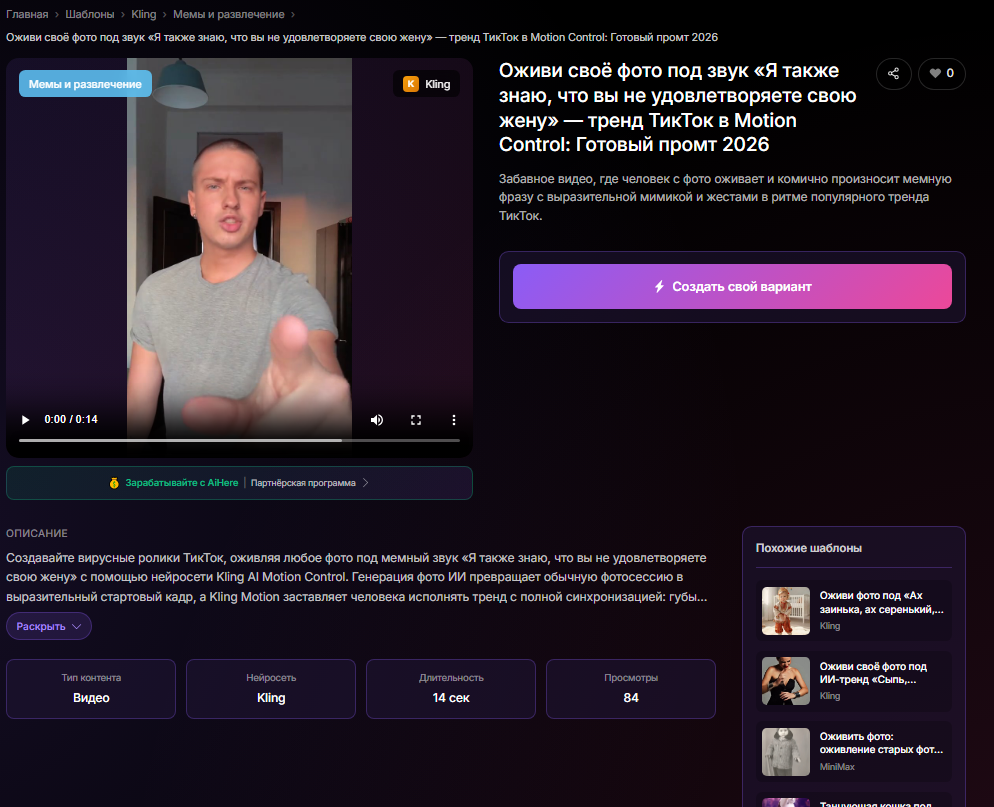994x807 pixels.
Task: Click the partner program banner chevron arrow
Action: (x=365, y=483)
